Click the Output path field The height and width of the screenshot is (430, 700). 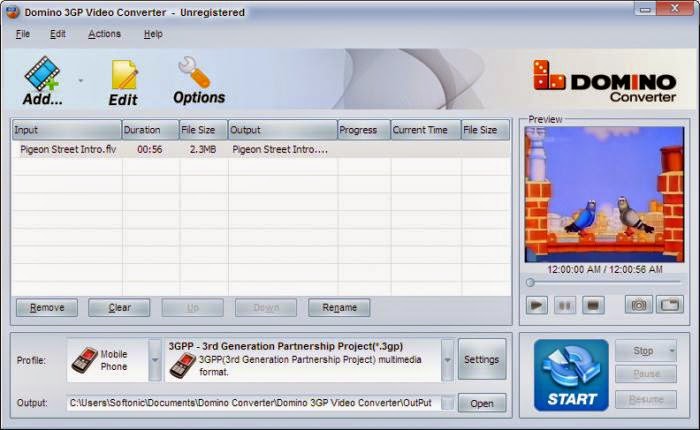click(x=254, y=403)
